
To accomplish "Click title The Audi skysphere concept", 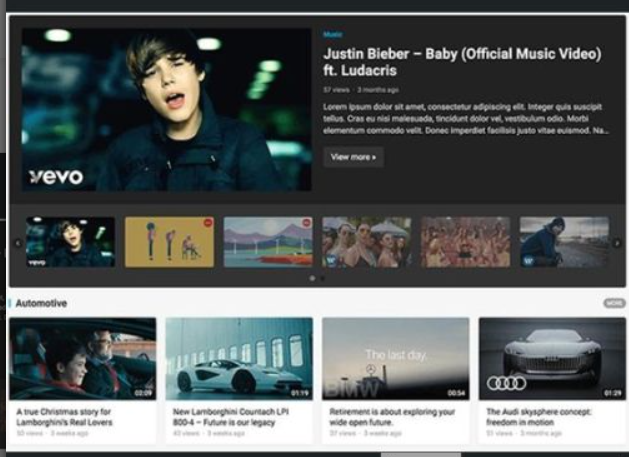I will [538, 417].
